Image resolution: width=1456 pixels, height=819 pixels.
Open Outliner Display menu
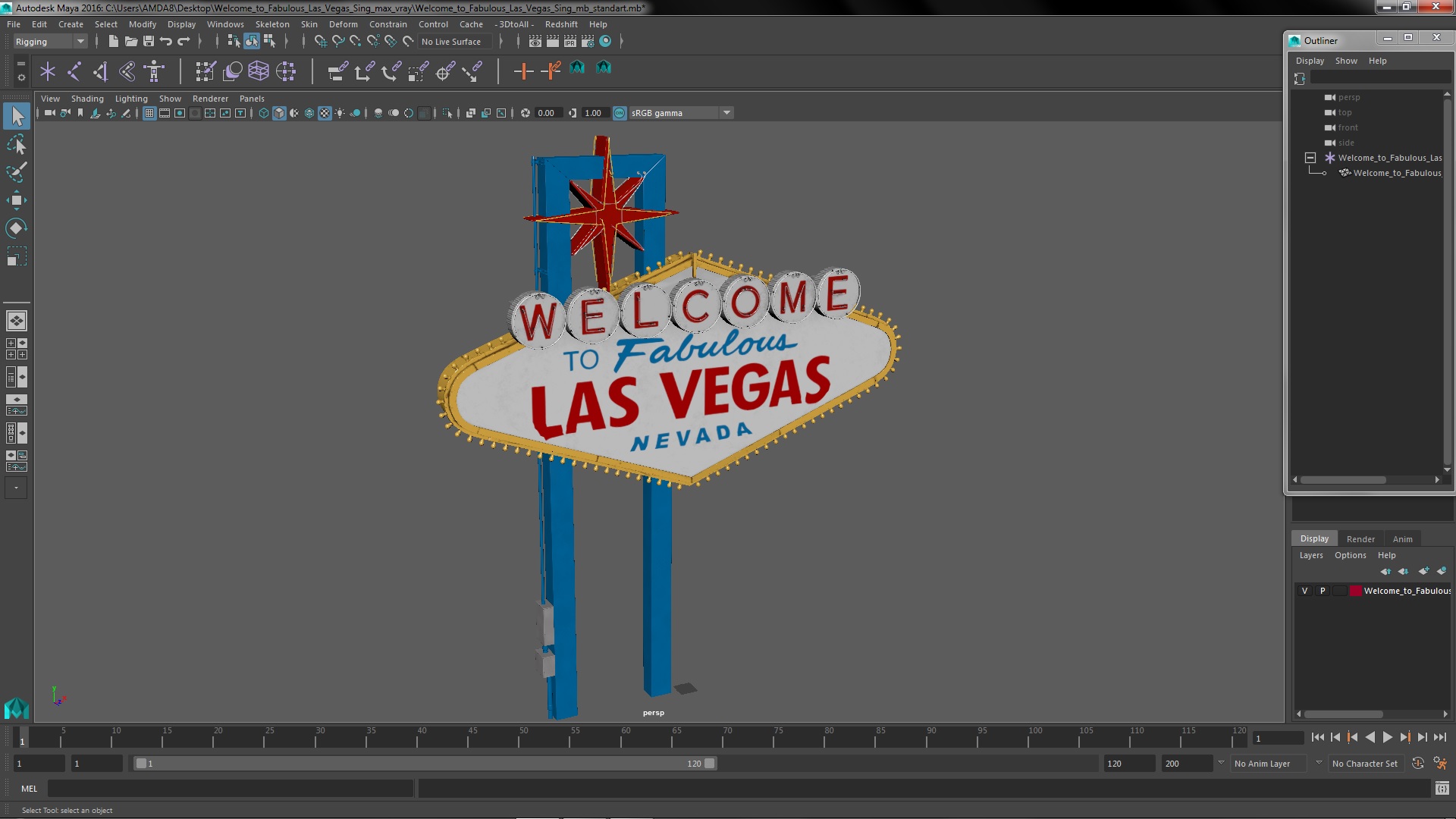1310,61
